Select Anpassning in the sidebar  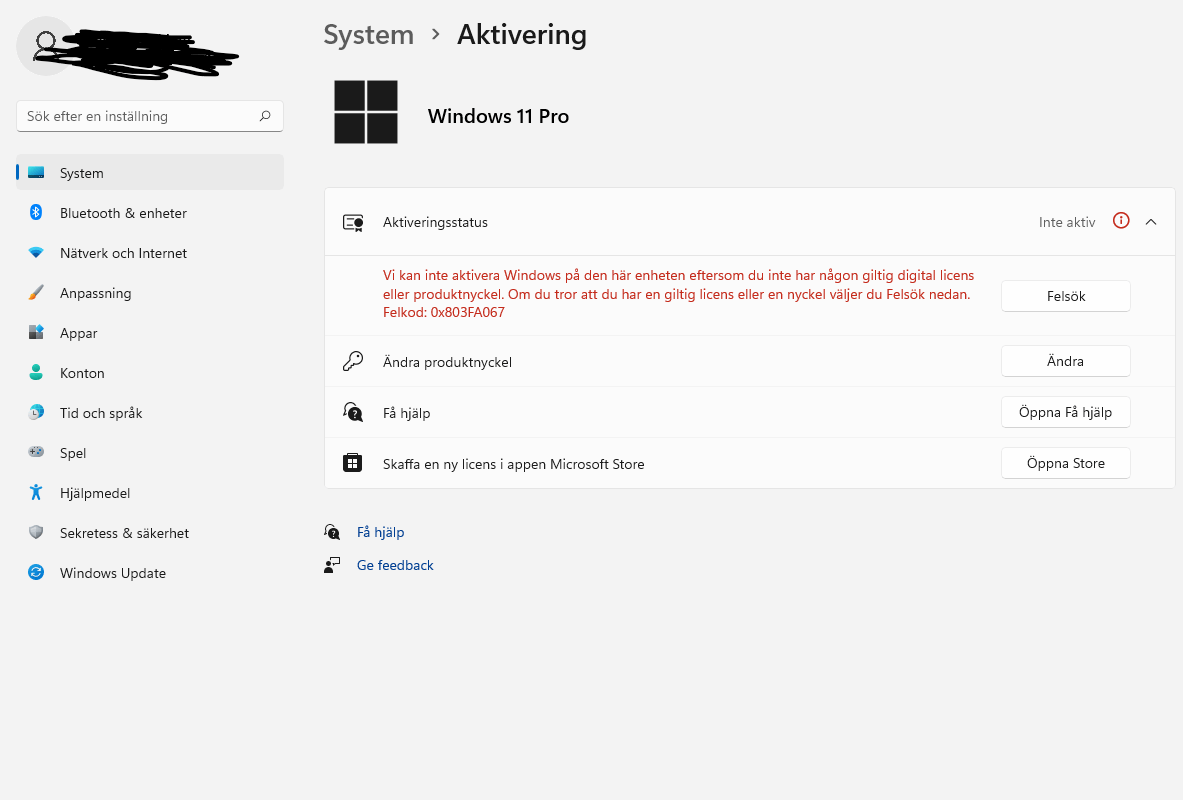pyautogui.click(x=150, y=293)
